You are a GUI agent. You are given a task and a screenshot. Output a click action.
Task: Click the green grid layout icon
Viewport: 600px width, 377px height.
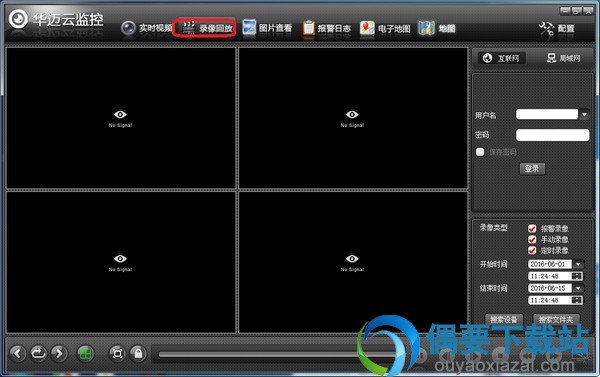(86, 353)
